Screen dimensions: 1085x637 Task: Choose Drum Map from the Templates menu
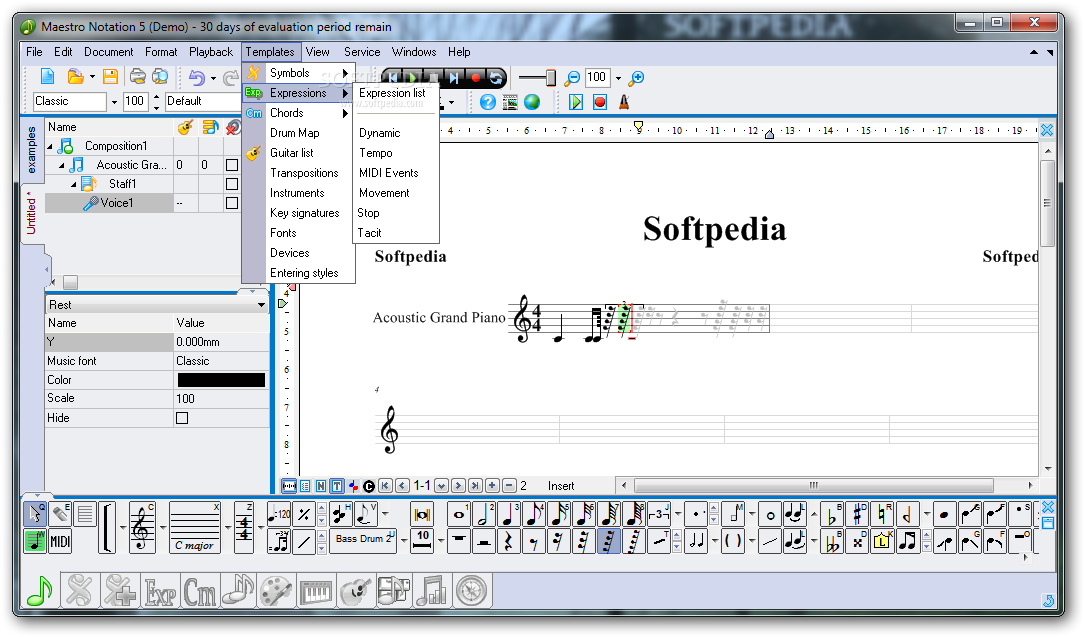(x=295, y=133)
